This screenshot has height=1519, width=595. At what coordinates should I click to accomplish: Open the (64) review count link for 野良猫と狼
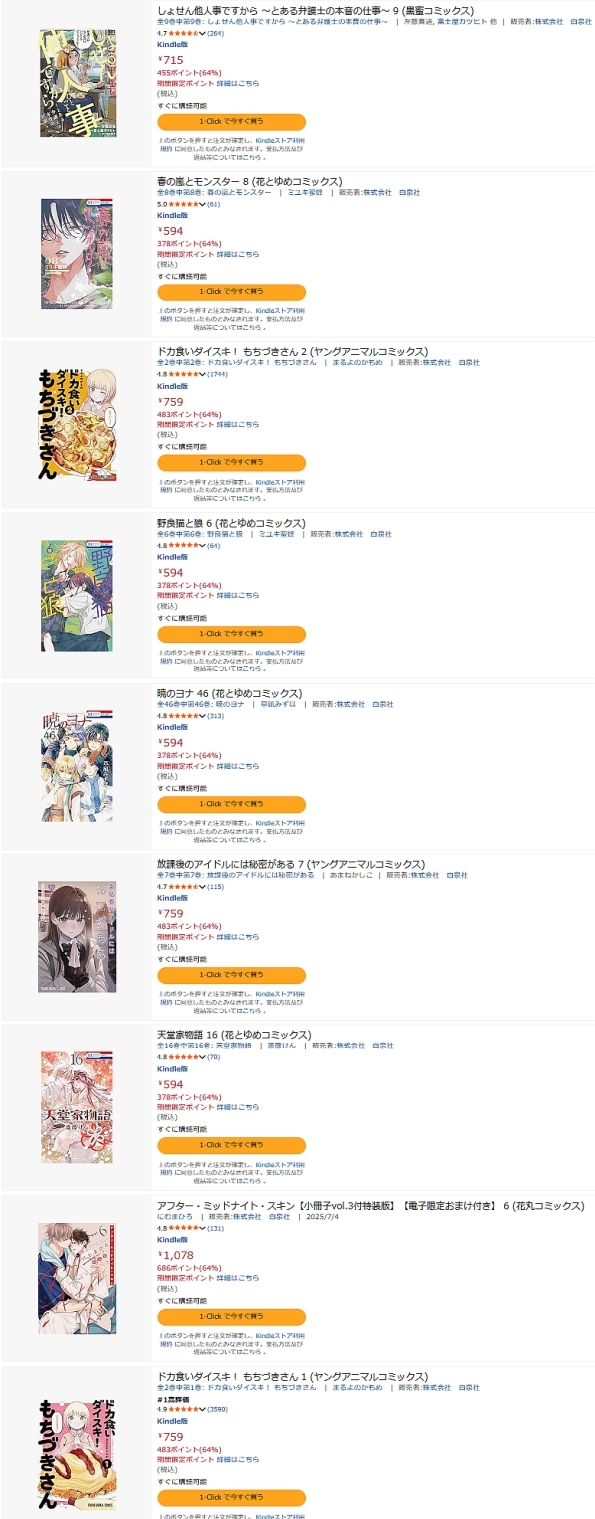213,546
